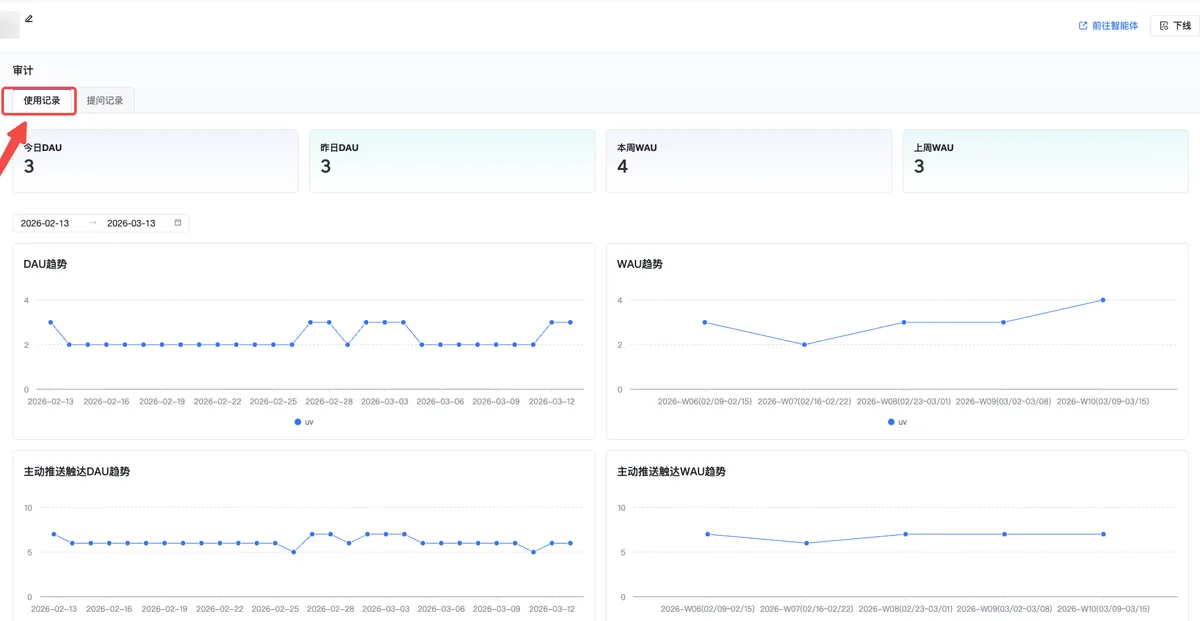The height and width of the screenshot is (621, 1200).
Task: Switch to the 提问记录 tab
Action: tap(105, 101)
